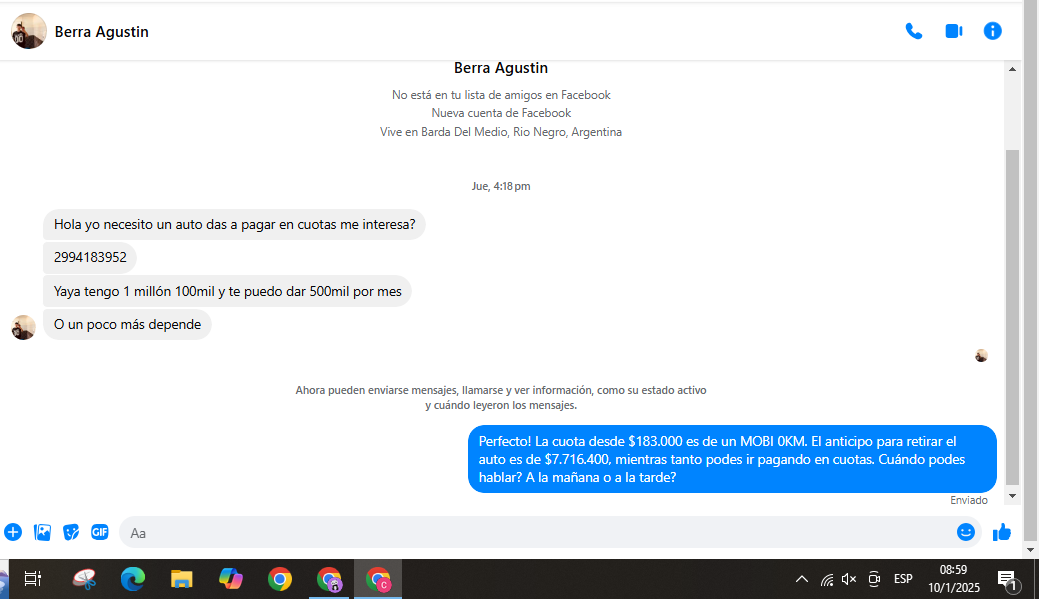Open the conversation information icon

click(992, 31)
